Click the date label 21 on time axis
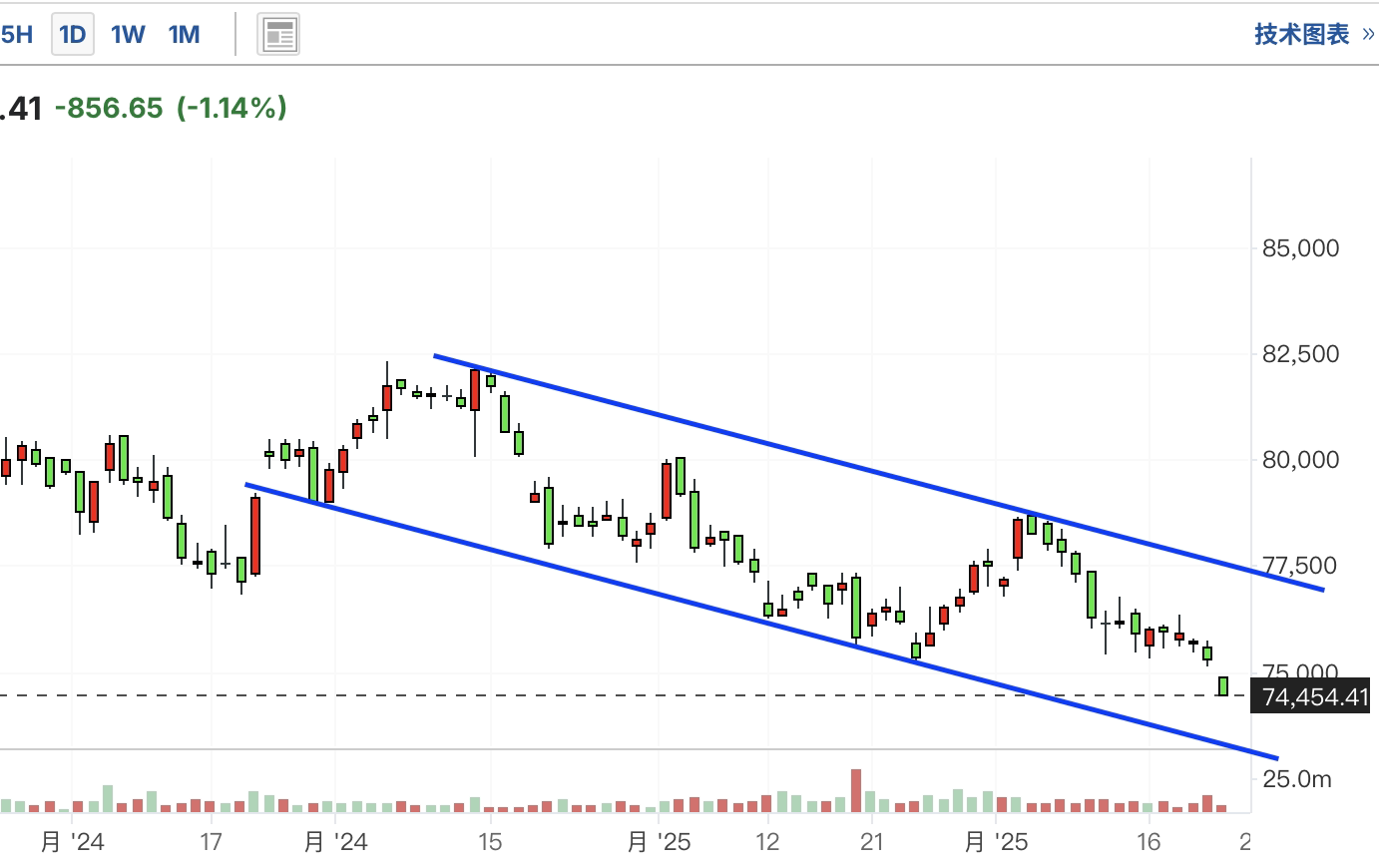Image resolution: width=1379 pixels, height=868 pixels. click(872, 842)
